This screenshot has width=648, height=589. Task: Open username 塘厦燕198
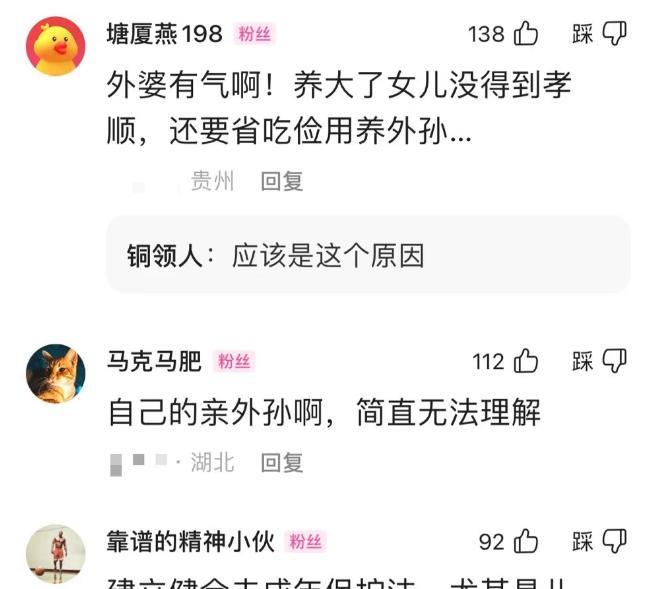pyautogui.click(x=164, y=33)
